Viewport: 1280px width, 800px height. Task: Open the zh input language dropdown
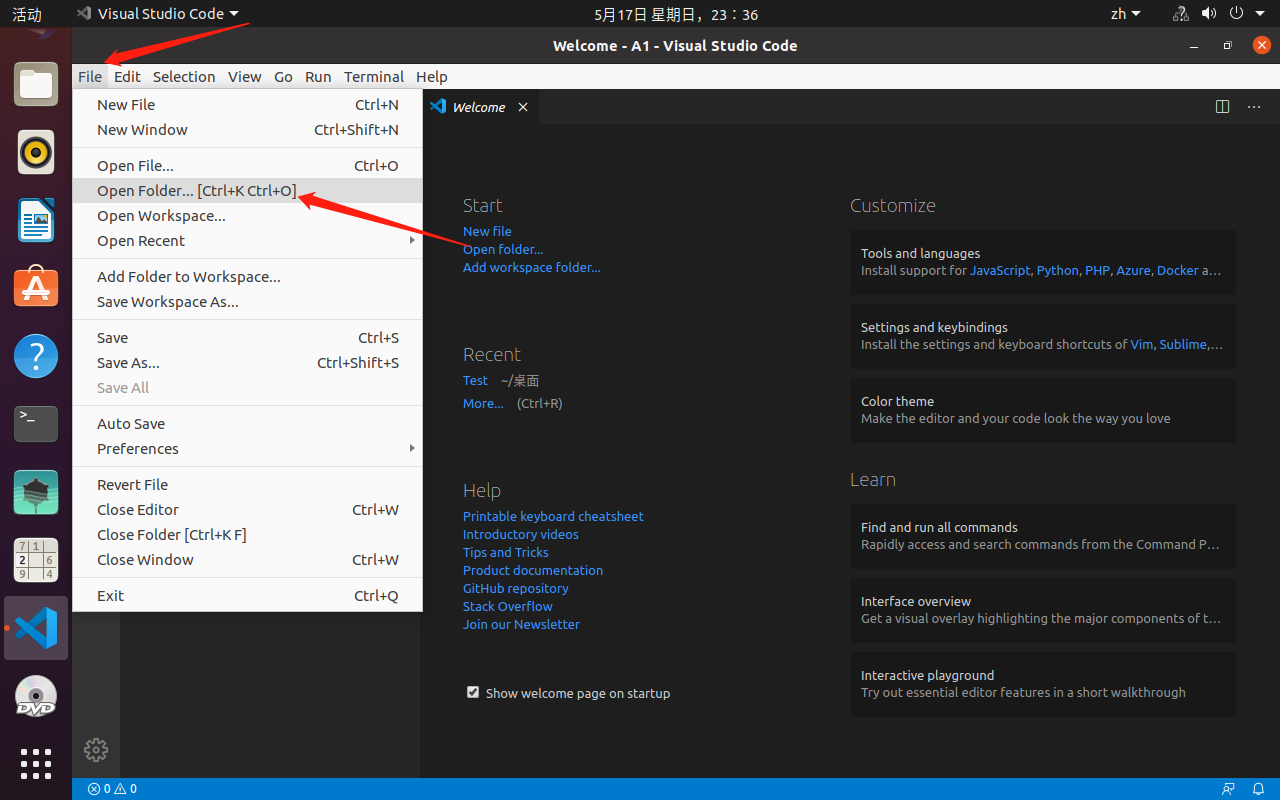(1126, 14)
